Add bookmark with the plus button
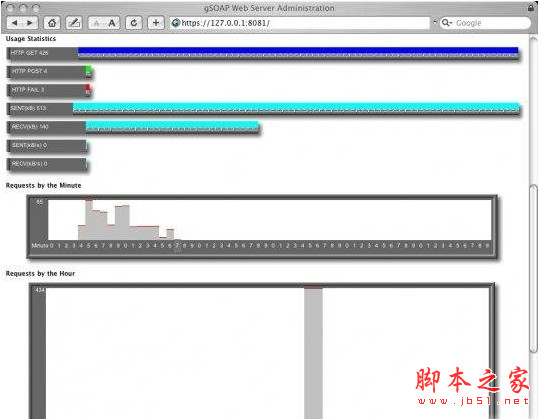Screen dimensions: 541x419 pos(156,23)
